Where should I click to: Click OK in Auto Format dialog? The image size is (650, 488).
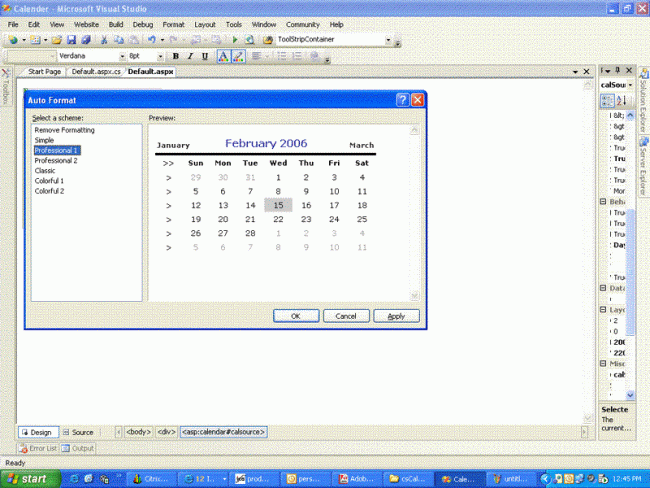coord(296,316)
